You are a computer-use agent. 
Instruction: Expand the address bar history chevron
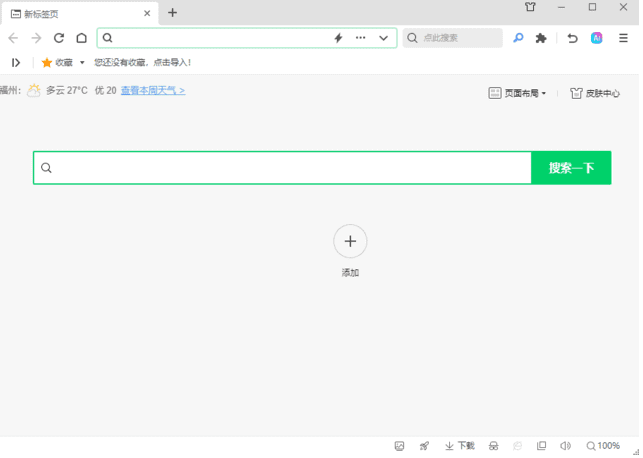(x=383, y=38)
